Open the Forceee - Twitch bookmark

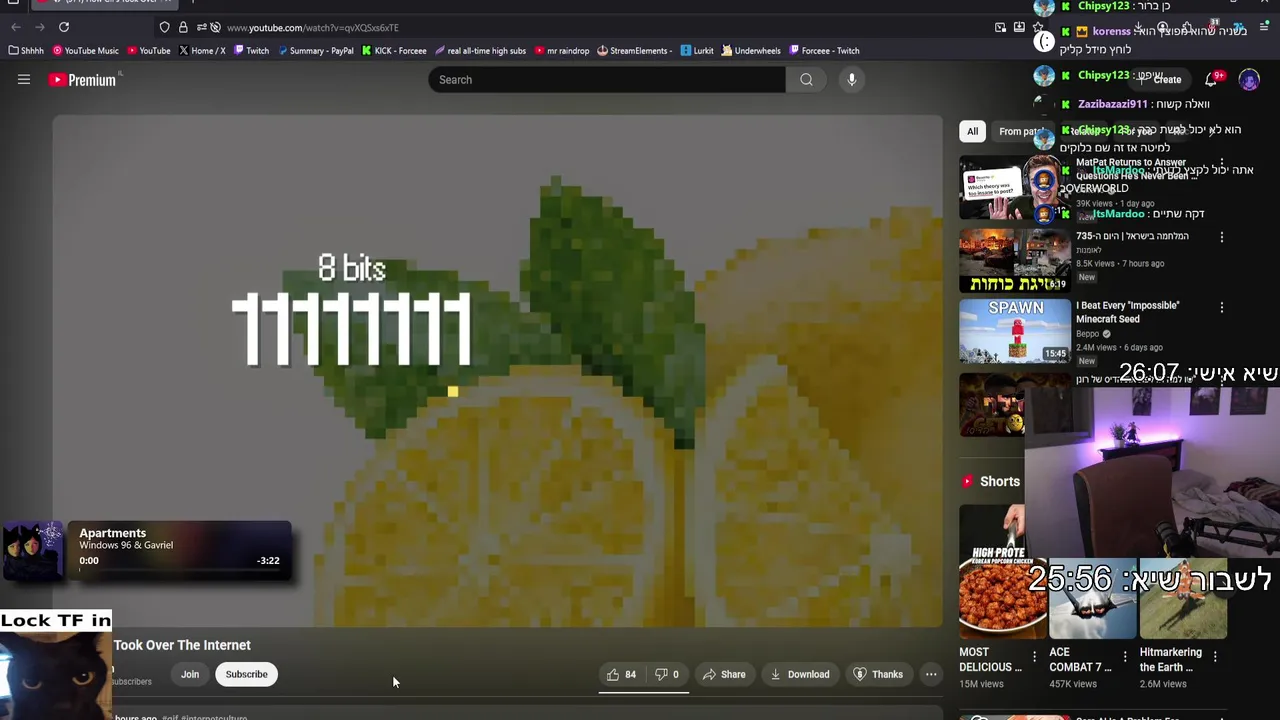coord(824,51)
